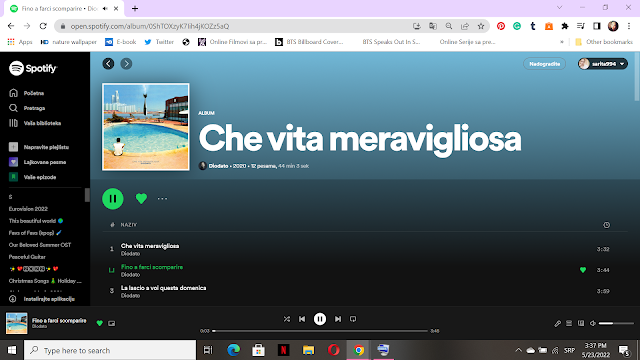Viewport: 640px width, 360px height.
Task: Open Our Beloved Summer OST playlist
Action: 40,245
